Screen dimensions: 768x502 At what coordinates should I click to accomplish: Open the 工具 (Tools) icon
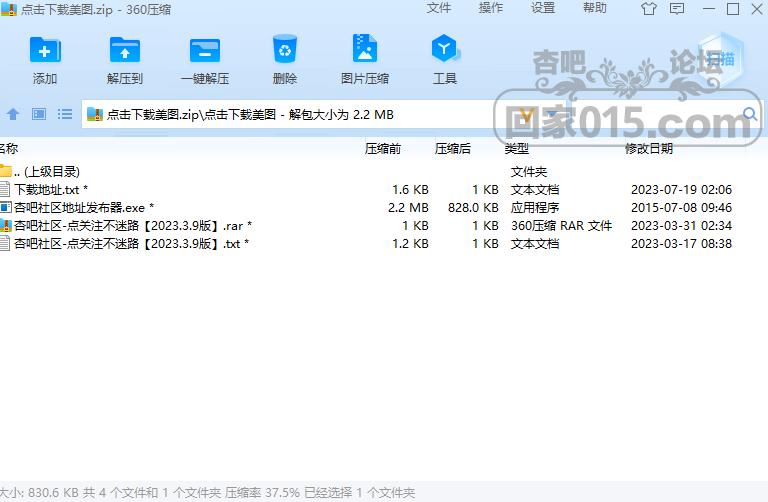(x=445, y=48)
